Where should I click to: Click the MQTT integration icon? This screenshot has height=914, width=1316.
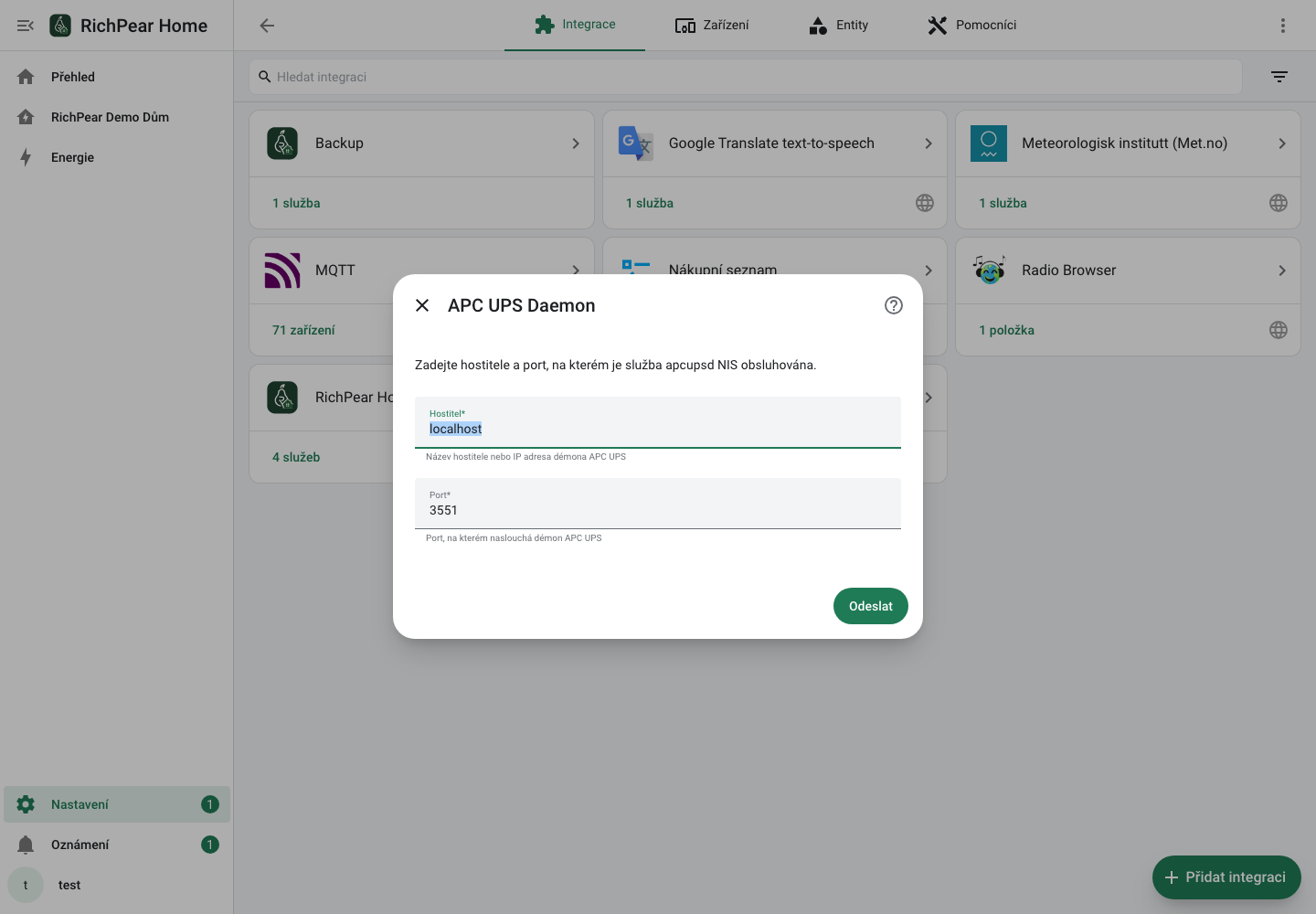(x=282, y=271)
